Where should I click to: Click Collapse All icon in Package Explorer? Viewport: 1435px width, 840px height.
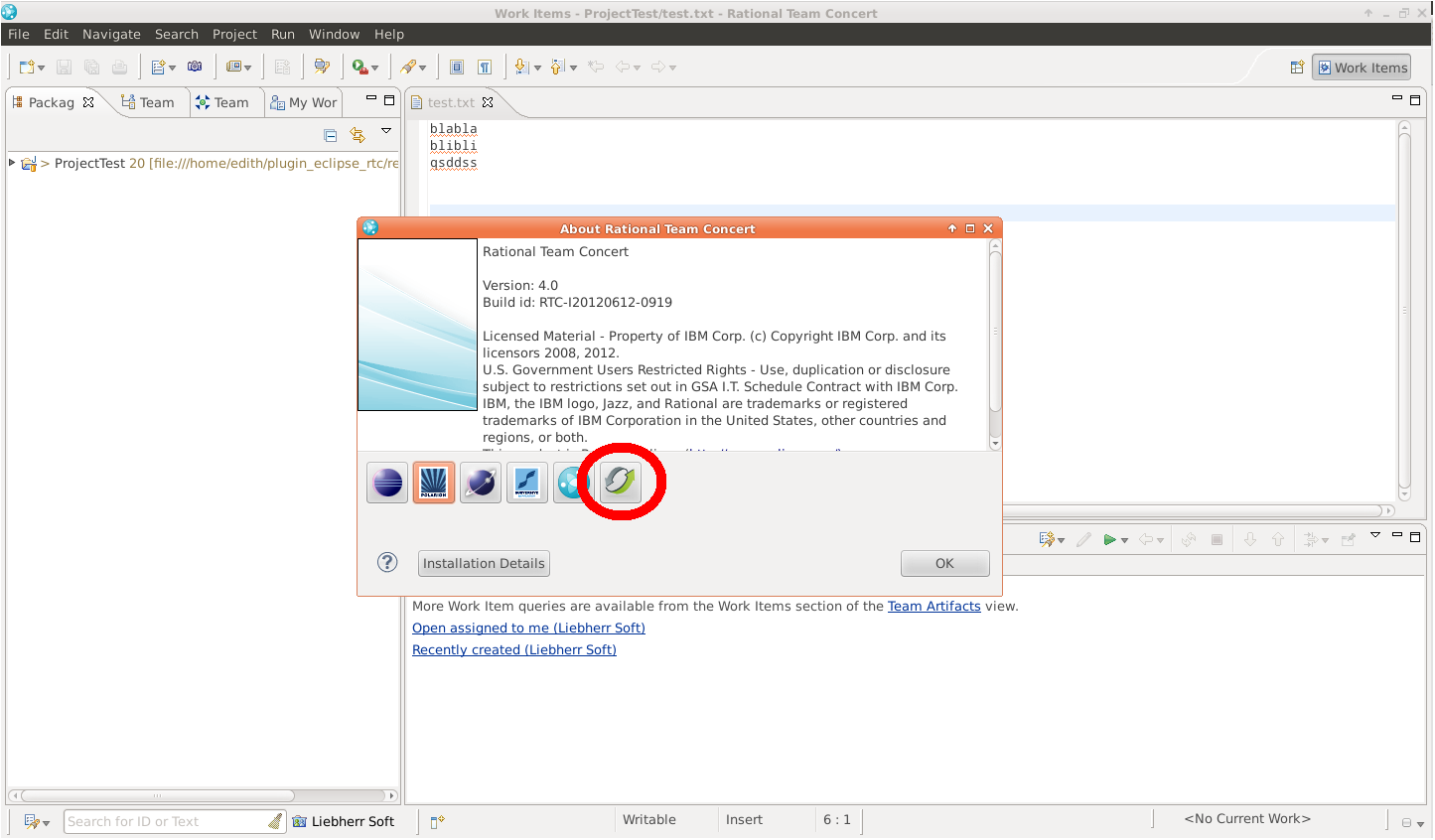click(x=331, y=135)
